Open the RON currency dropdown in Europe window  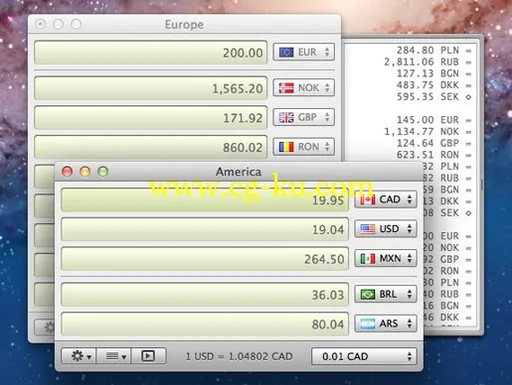click(x=304, y=147)
